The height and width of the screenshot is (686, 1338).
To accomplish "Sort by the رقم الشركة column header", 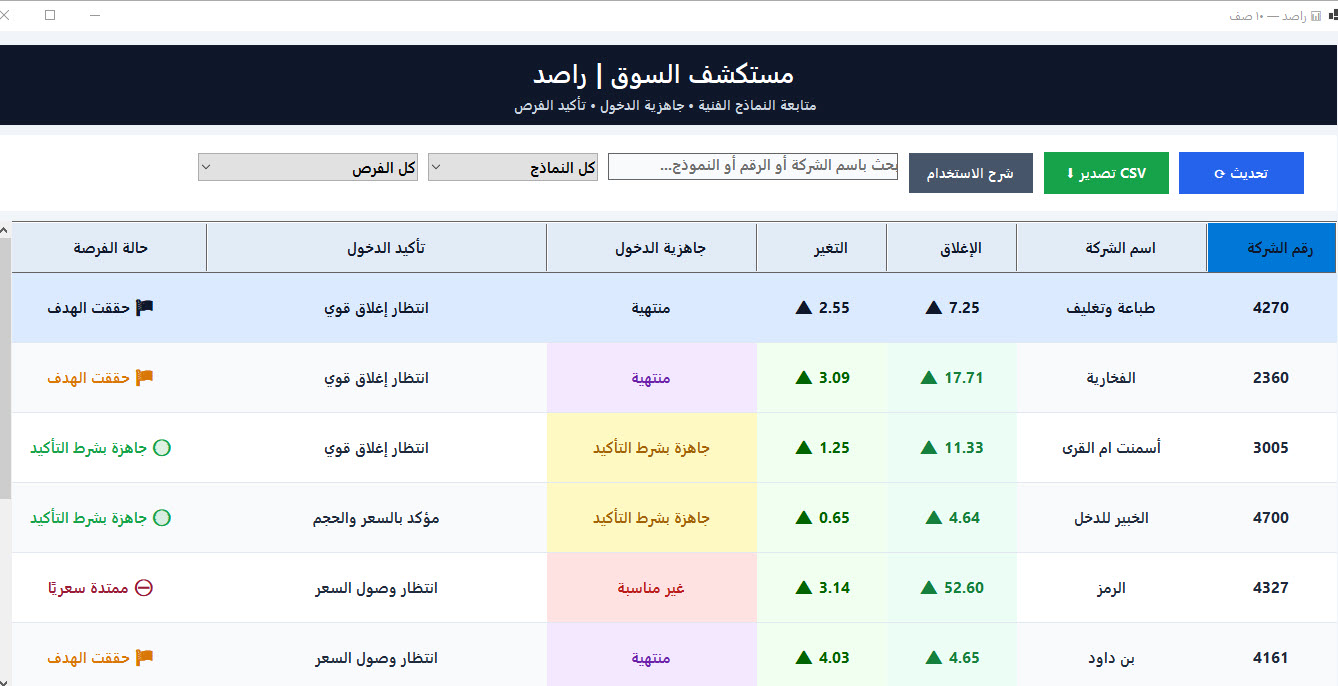I will point(1272,248).
